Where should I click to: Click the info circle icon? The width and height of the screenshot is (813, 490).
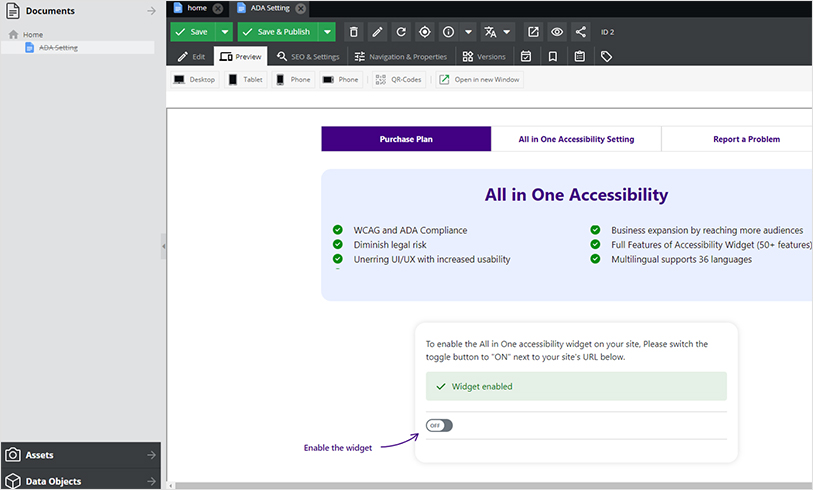pos(448,32)
